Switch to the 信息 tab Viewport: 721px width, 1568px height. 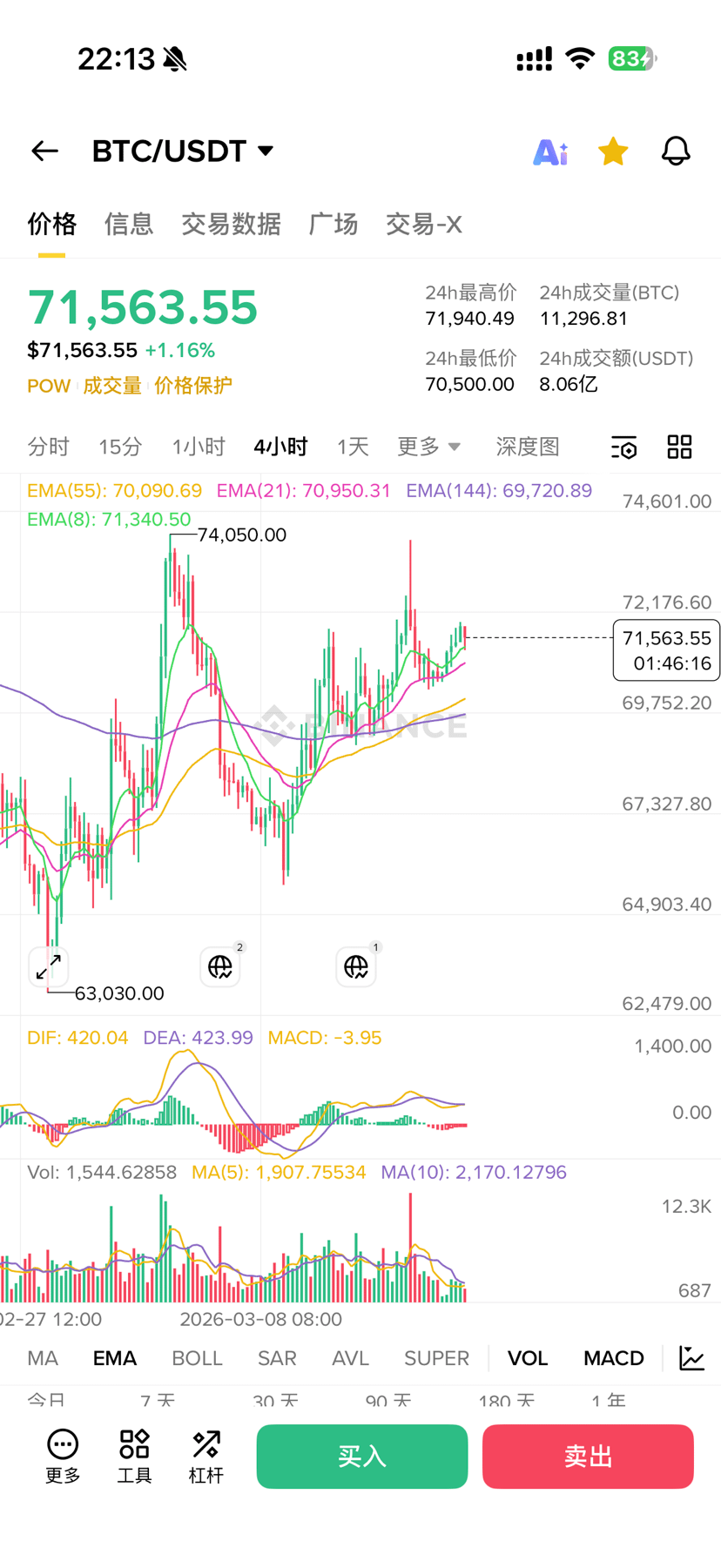[129, 224]
